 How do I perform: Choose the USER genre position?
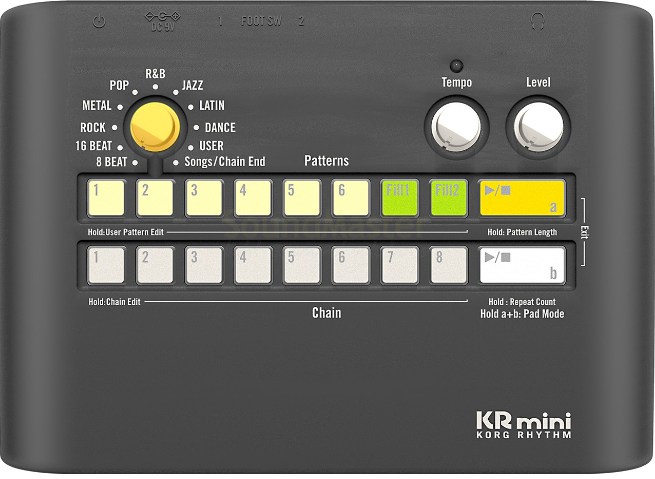211,146
